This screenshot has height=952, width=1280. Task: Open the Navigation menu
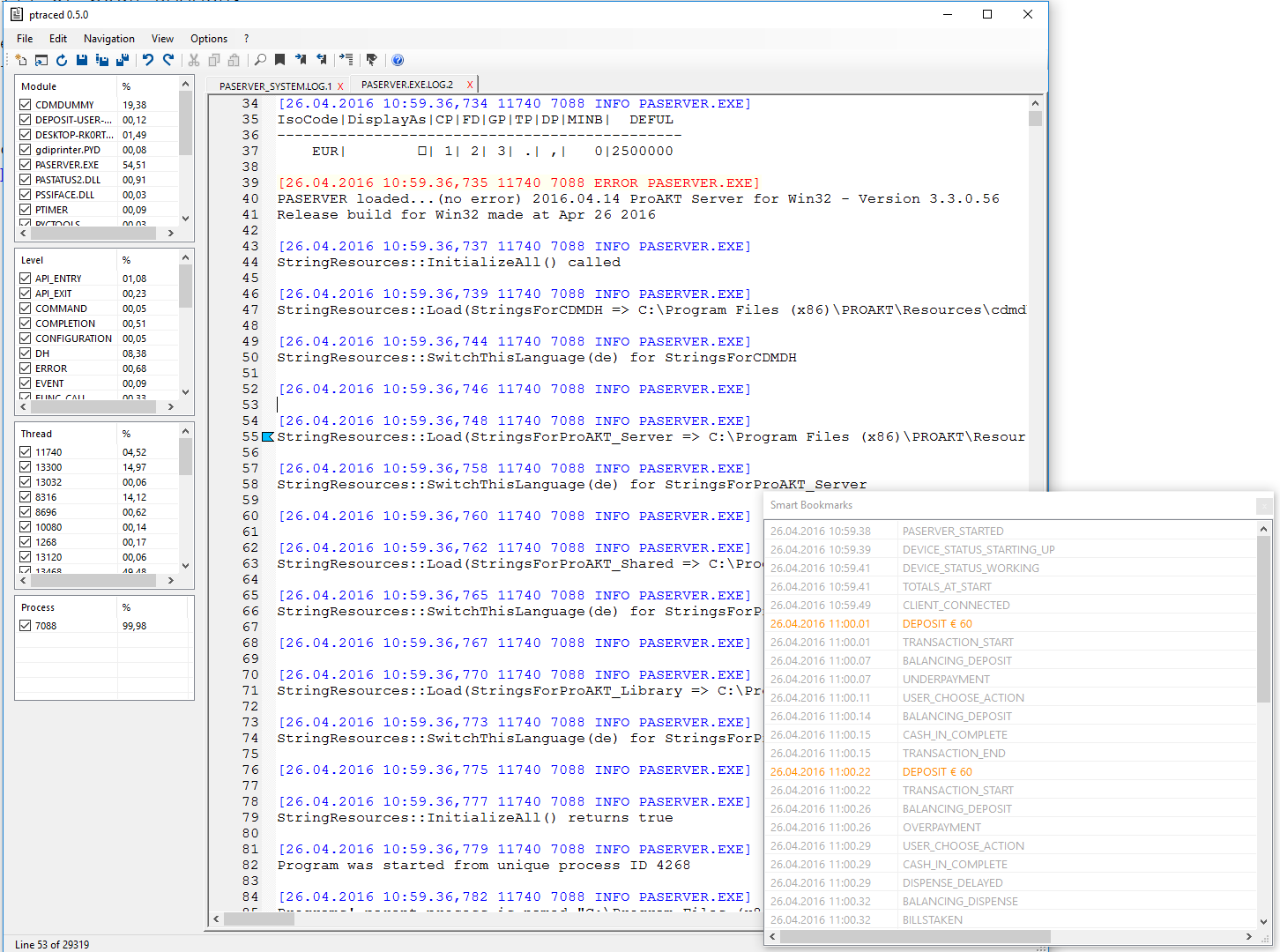pyautogui.click(x=108, y=39)
